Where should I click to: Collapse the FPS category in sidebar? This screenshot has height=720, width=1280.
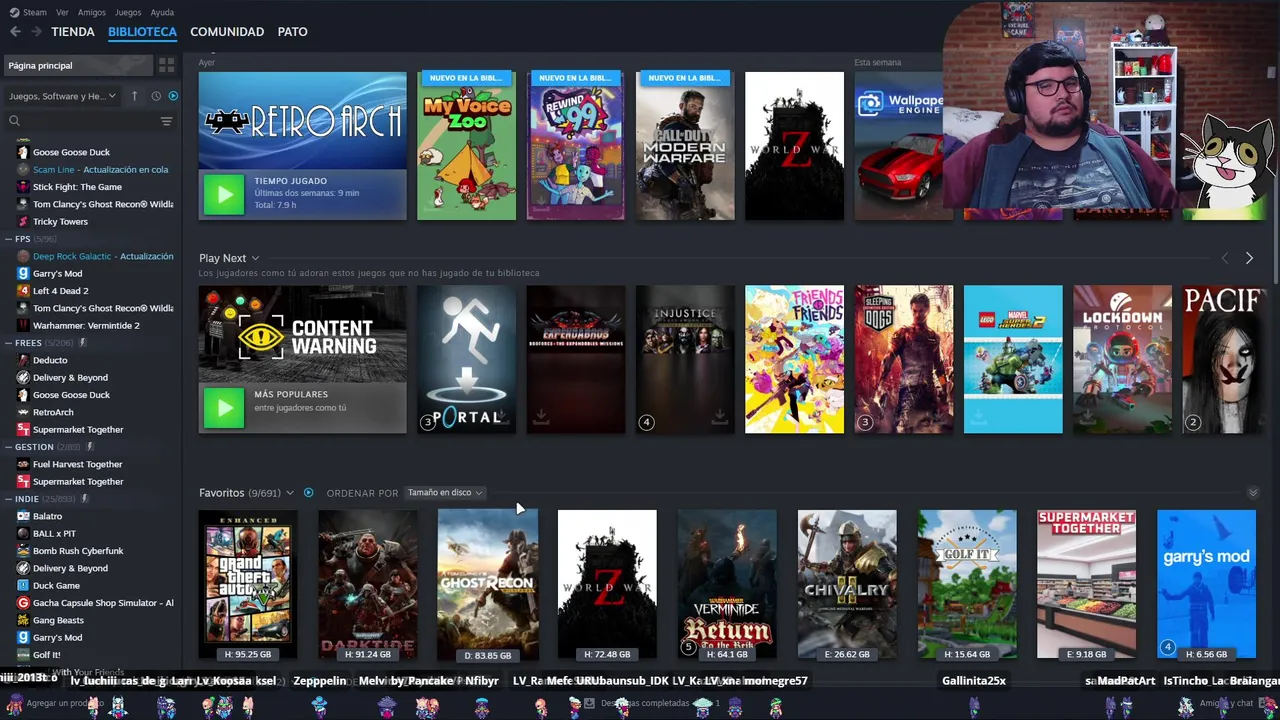pos(8,239)
